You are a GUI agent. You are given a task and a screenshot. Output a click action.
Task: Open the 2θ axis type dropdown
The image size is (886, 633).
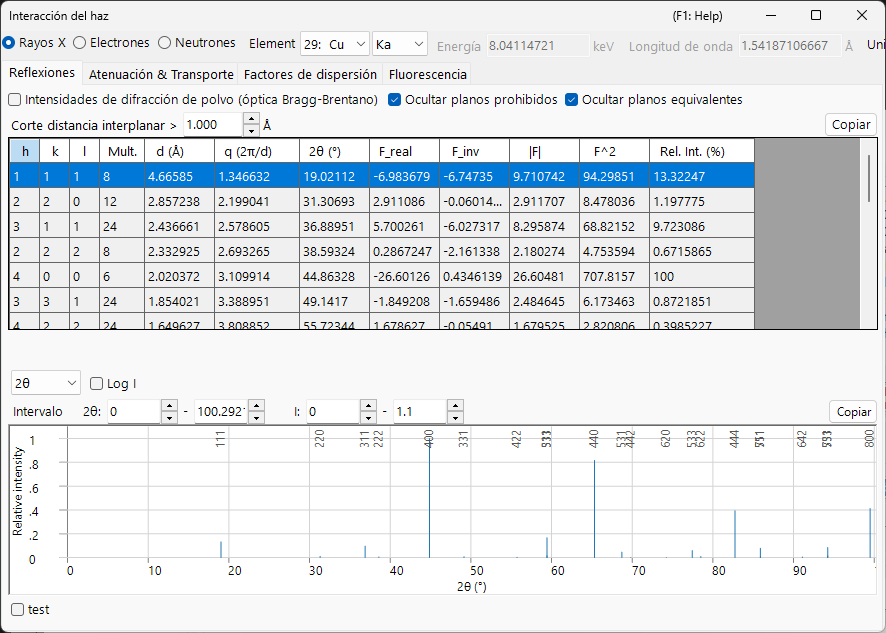(46, 383)
